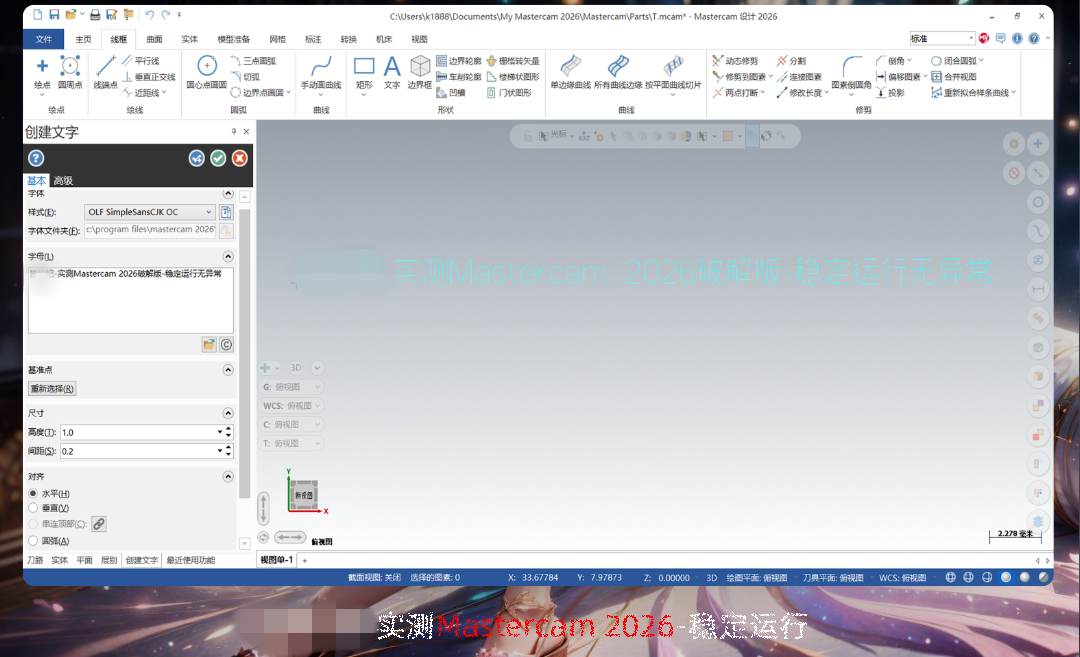The height and width of the screenshot is (657, 1080).
Task: Click the 文字 text tool
Action: tap(392, 74)
